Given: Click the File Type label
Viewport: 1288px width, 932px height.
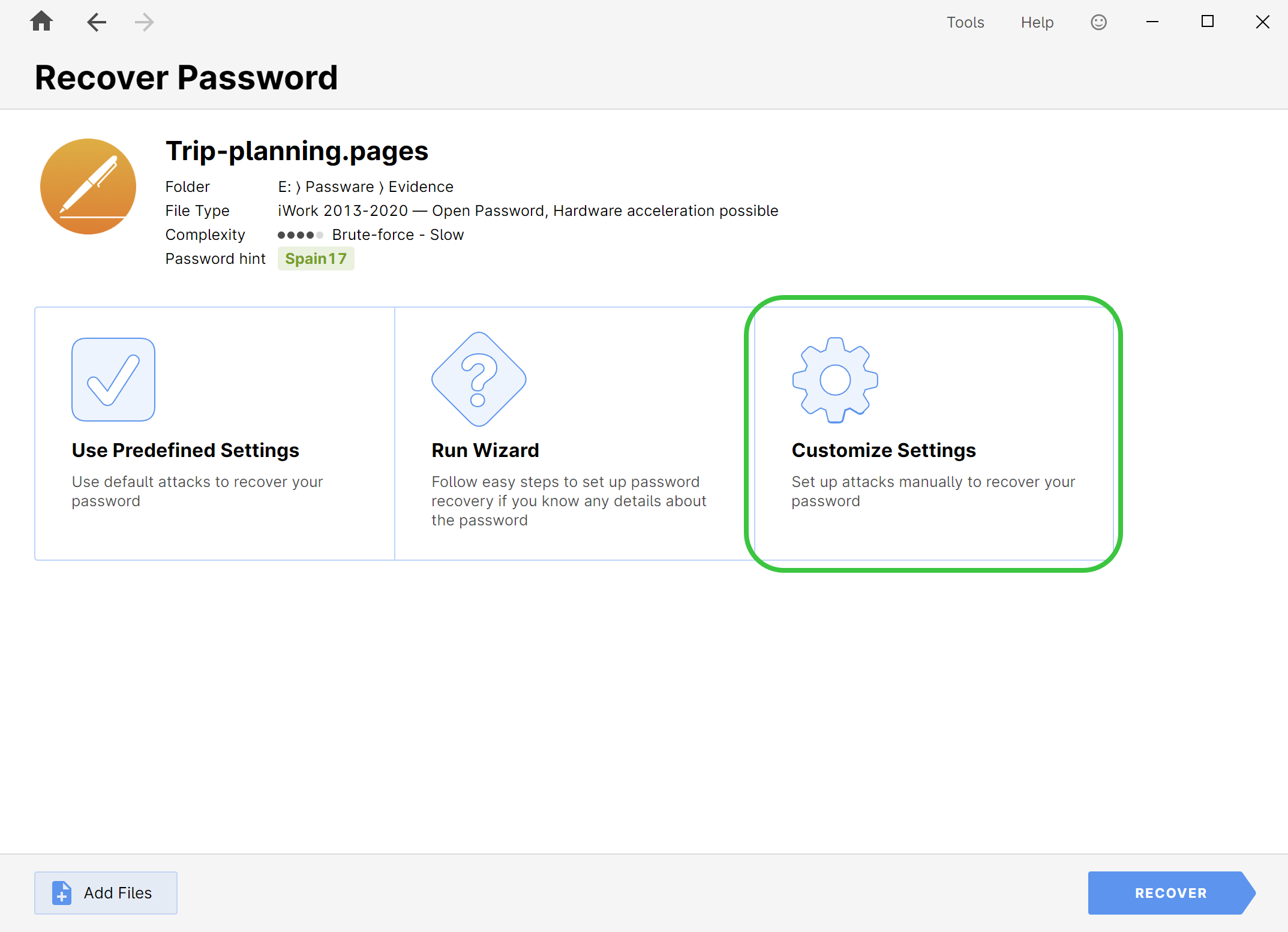Looking at the screenshot, I should (197, 211).
